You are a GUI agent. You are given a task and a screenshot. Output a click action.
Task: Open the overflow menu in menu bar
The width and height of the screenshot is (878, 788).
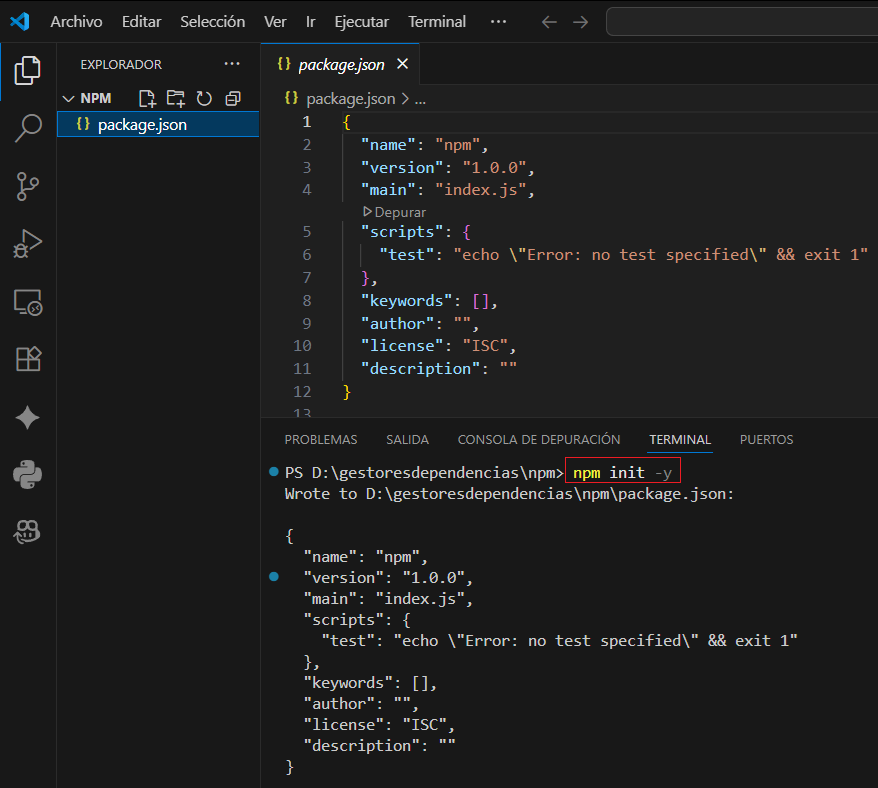(499, 21)
